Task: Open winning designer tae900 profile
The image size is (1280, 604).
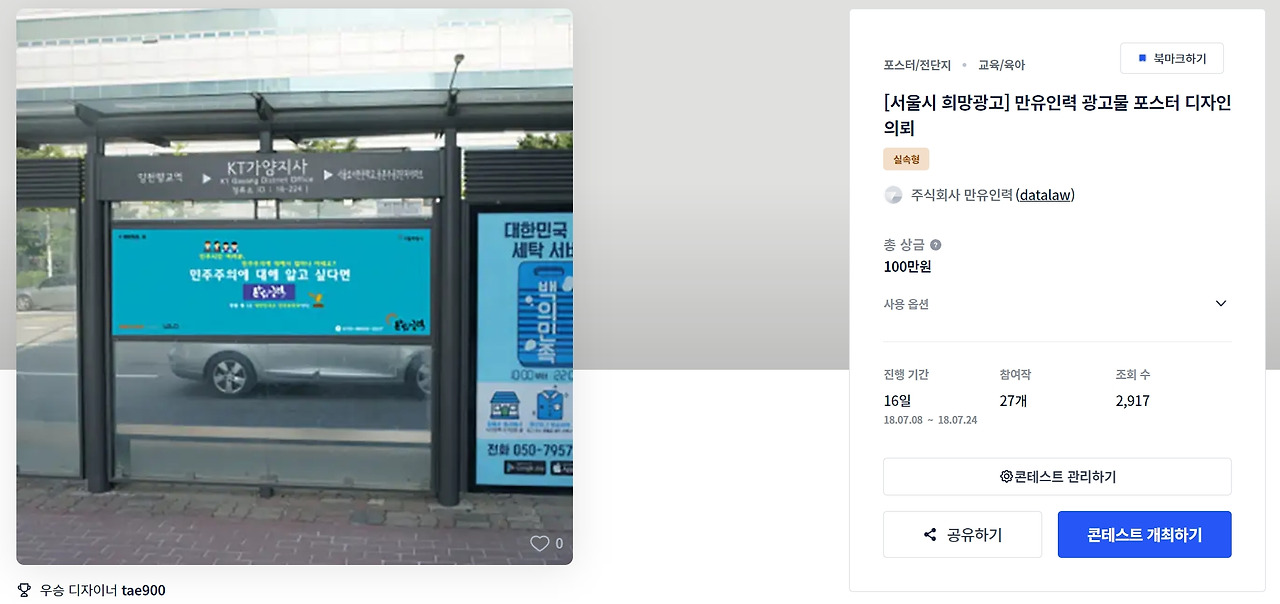Action: 144,590
